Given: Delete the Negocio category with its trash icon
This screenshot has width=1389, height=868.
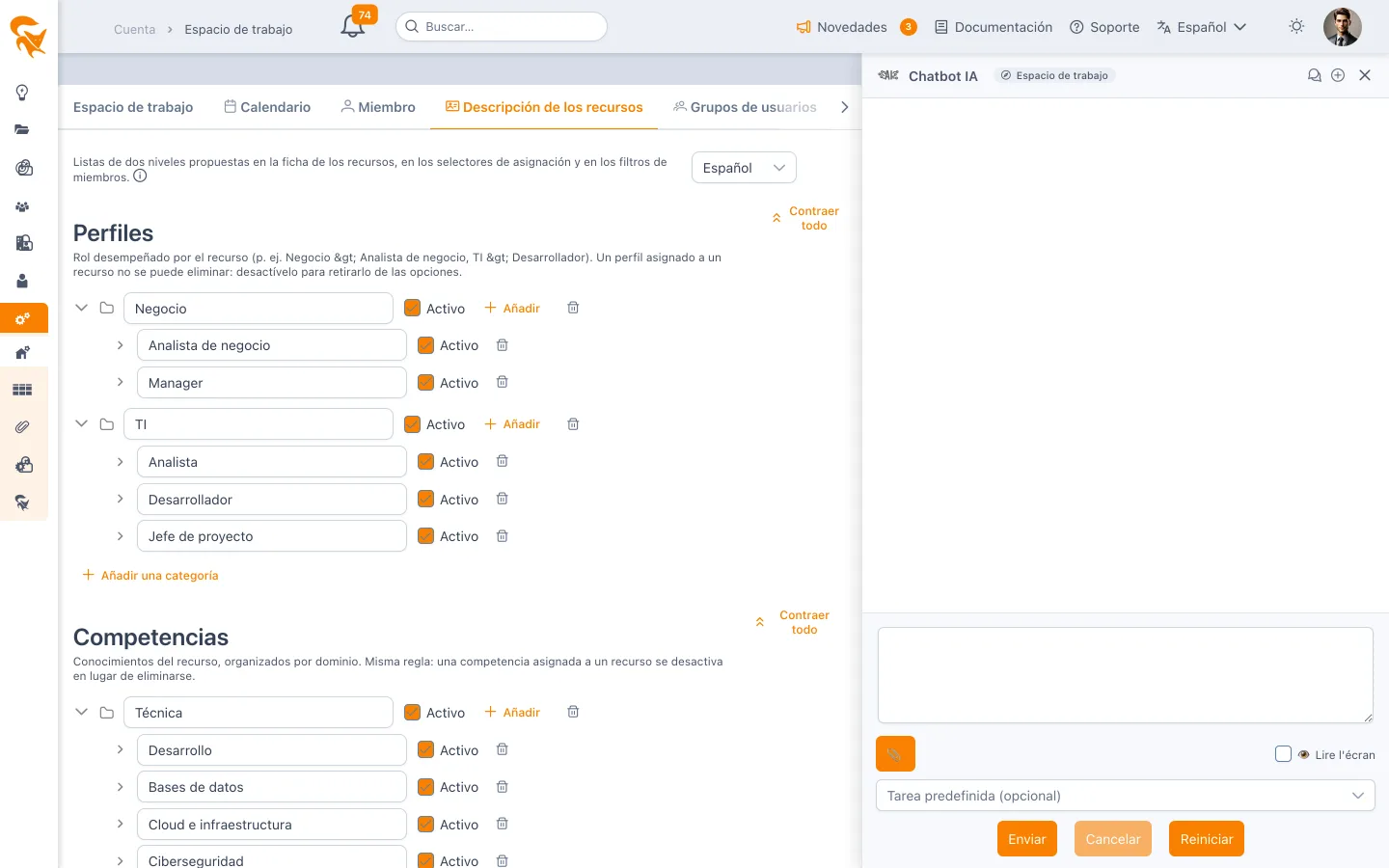Looking at the screenshot, I should click(x=573, y=308).
